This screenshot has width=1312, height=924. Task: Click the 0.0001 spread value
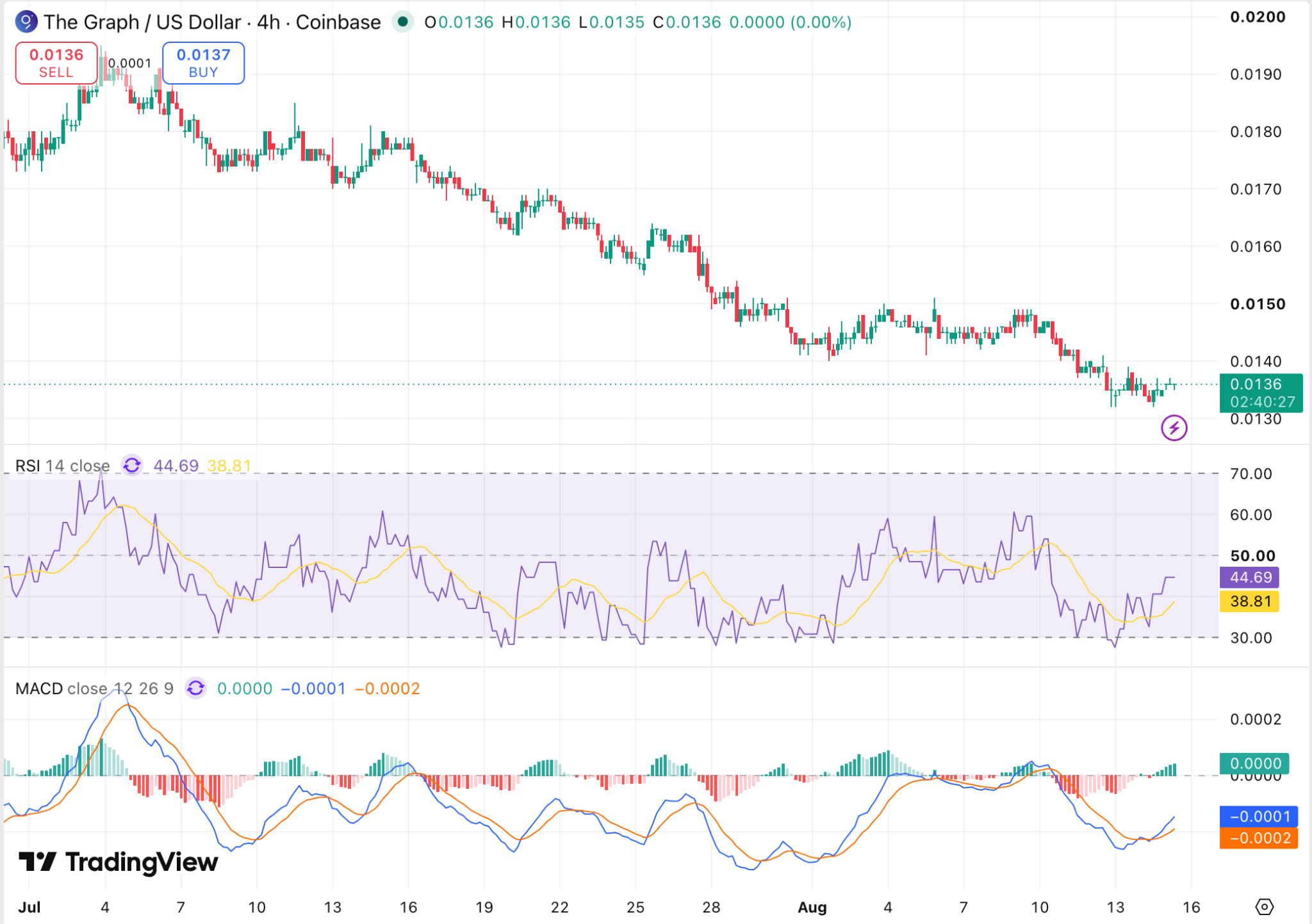[x=130, y=63]
